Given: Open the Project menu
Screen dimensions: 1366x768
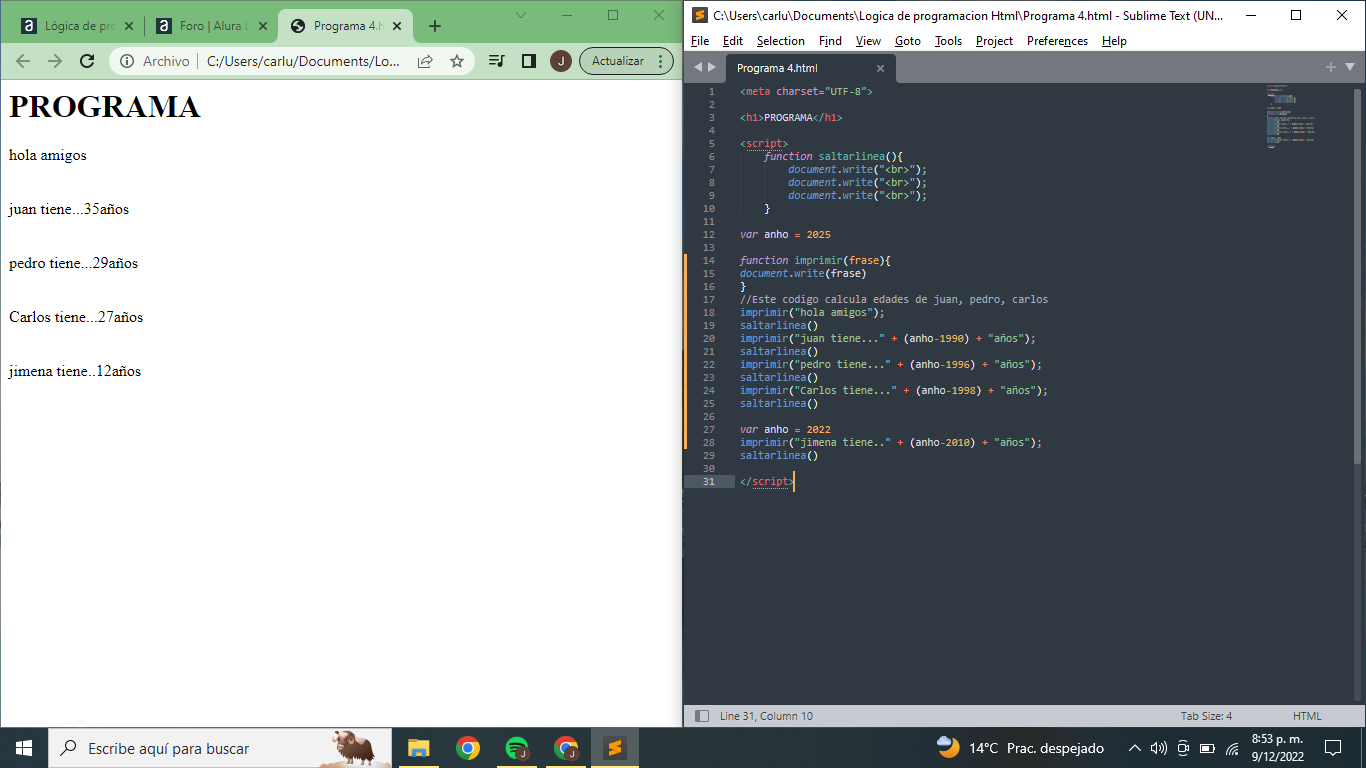Looking at the screenshot, I should pyautogui.click(x=994, y=41).
